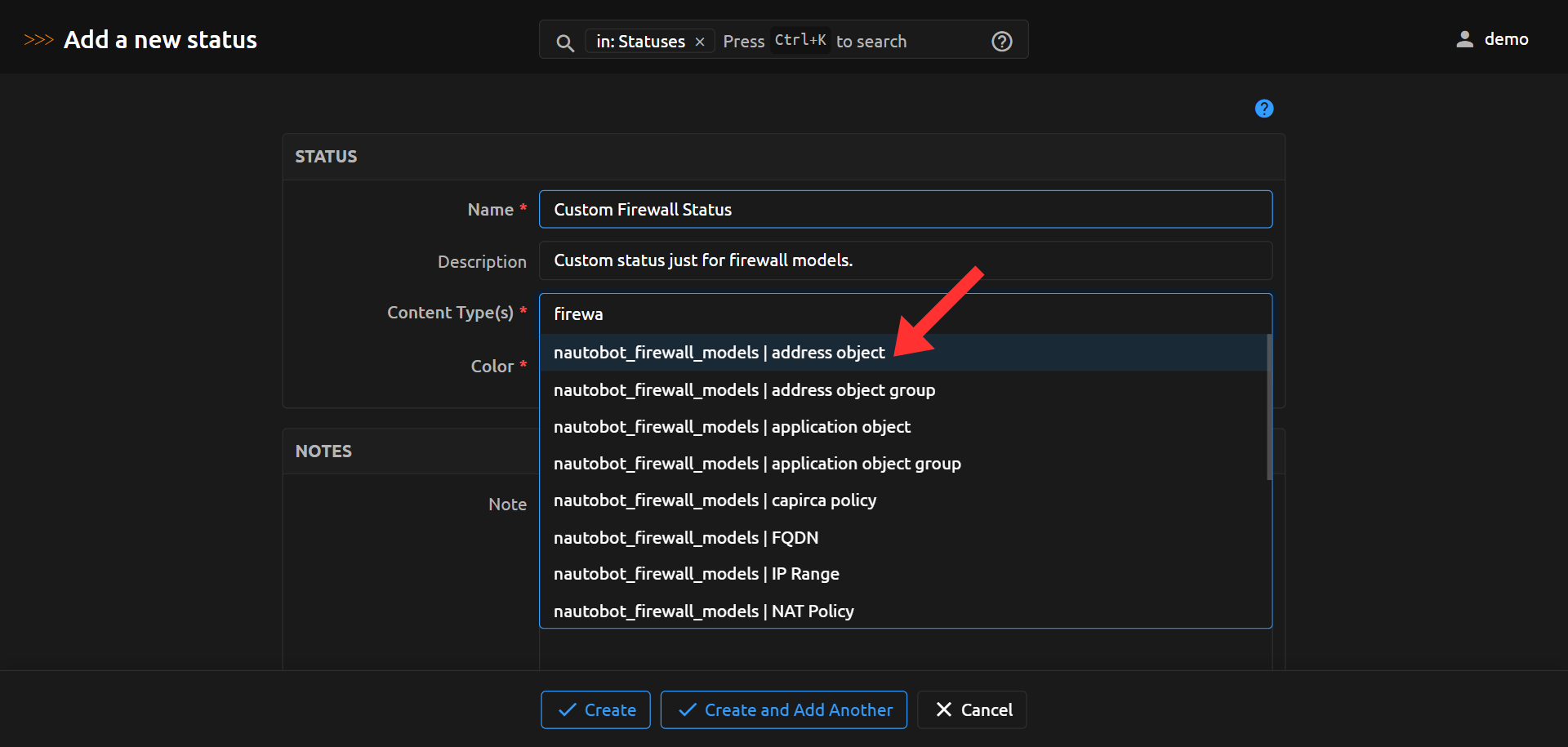Edit the Name field containing Custom Firewall Status
Viewport: 1568px width, 747px height.
tap(905, 209)
